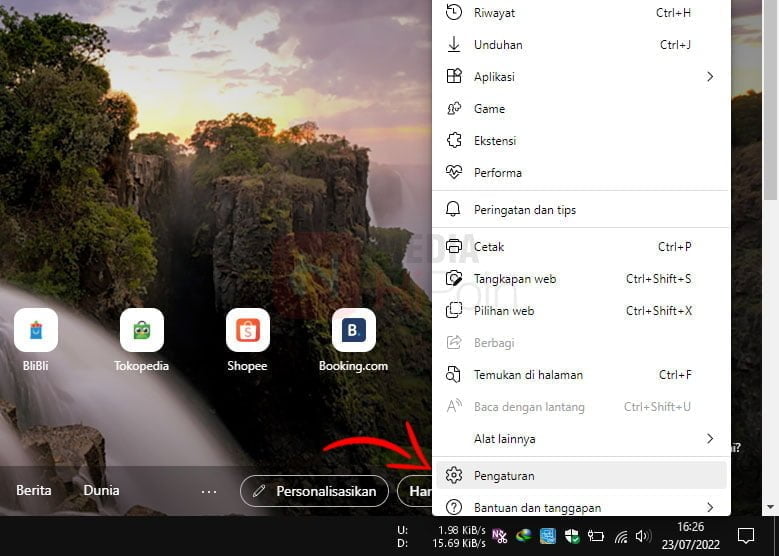Select Riwayat from the menu
Screen dimensions: 779x556
581,12
